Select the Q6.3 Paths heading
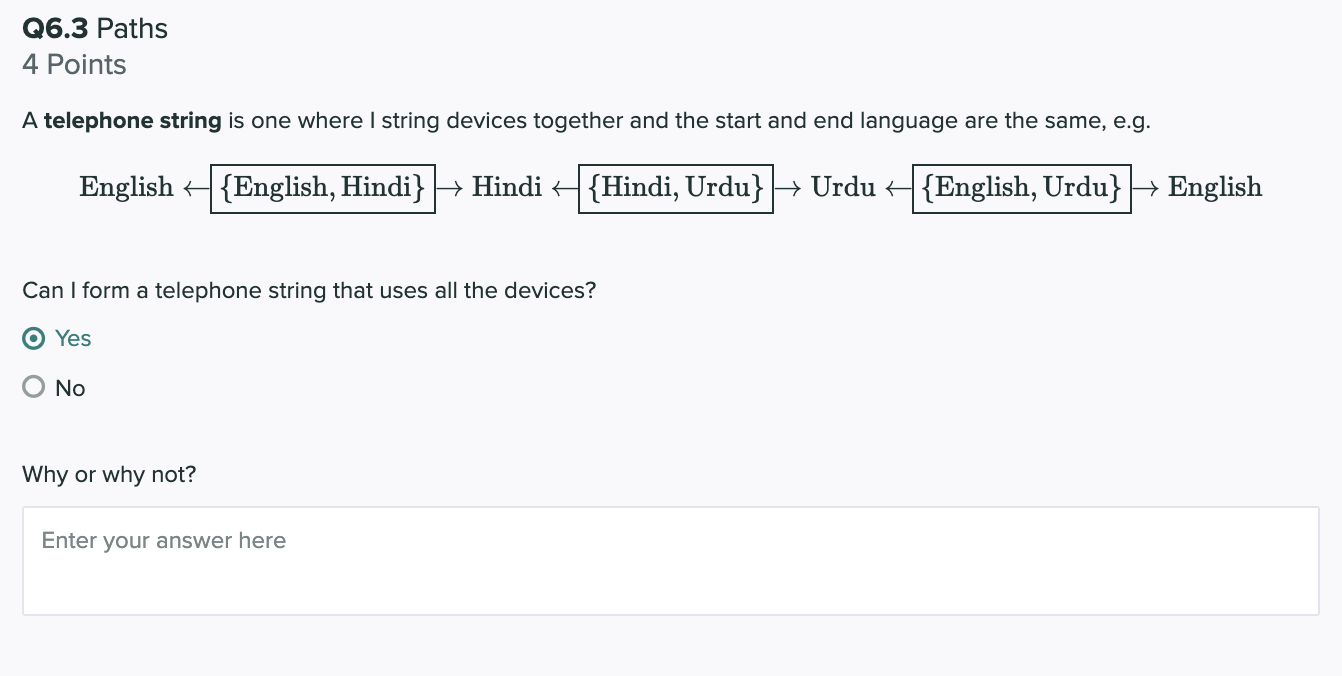This screenshot has width=1342, height=676. (94, 28)
